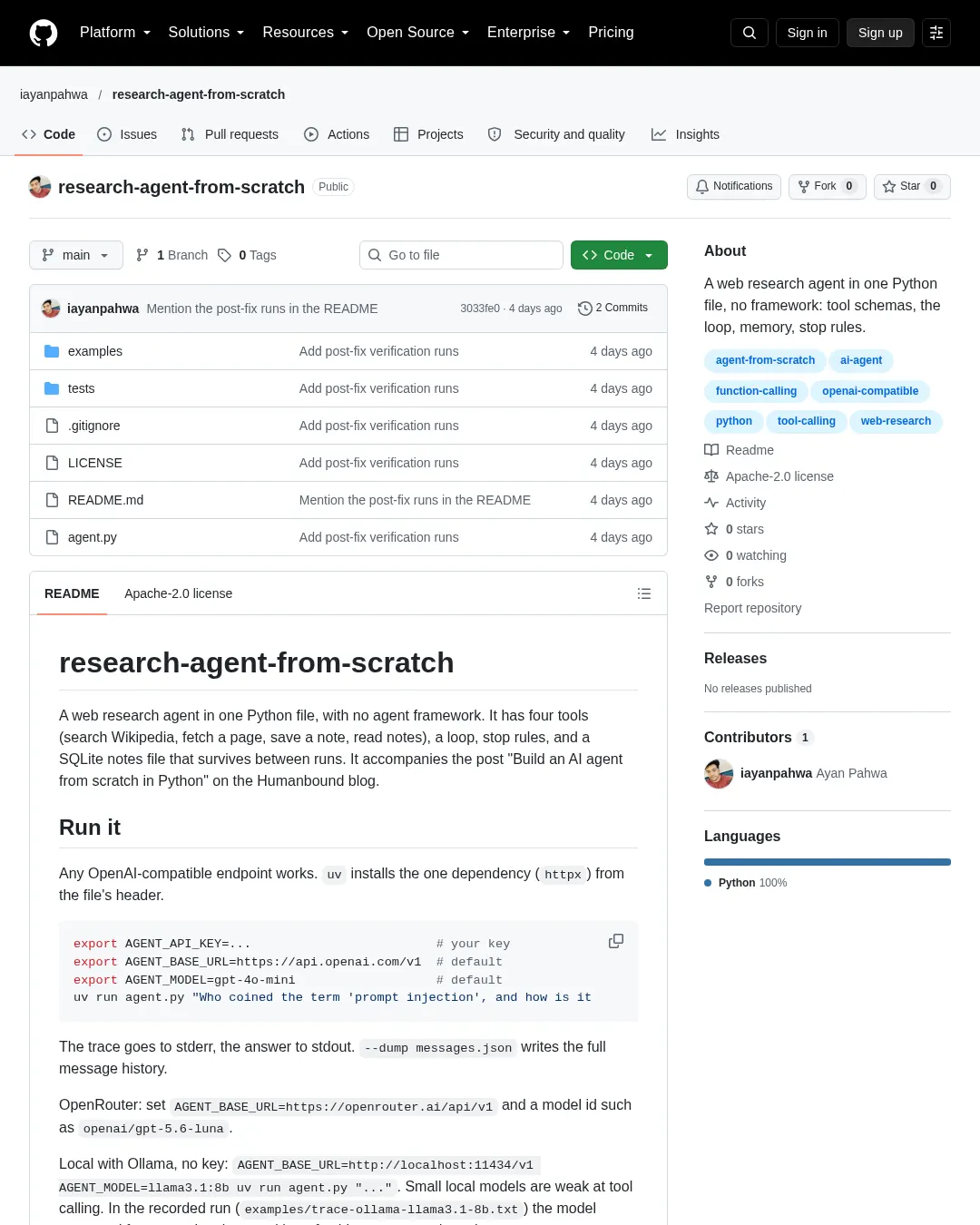Image resolution: width=980 pixels, height=1225 pixels.
Task: Click the Sign in button
Action: [808, 33]
